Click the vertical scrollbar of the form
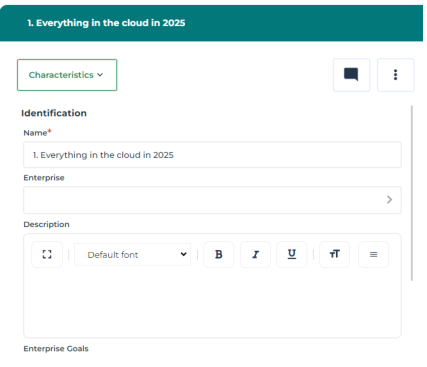Image resolution: width=427 pixels, height=367 pixels. (412, 193)
